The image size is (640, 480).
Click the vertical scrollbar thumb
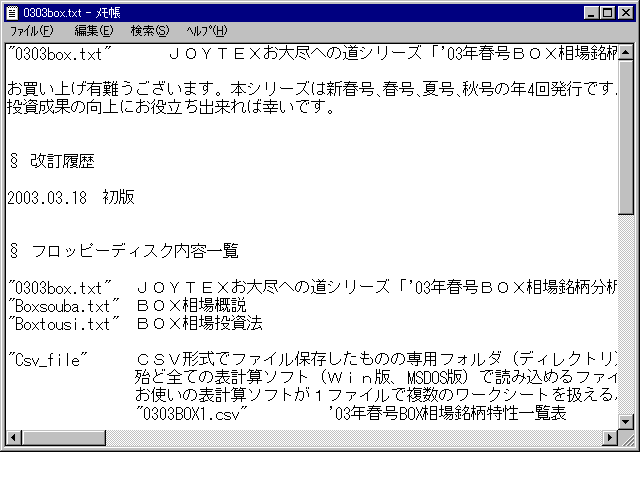[x=625, y=137]
